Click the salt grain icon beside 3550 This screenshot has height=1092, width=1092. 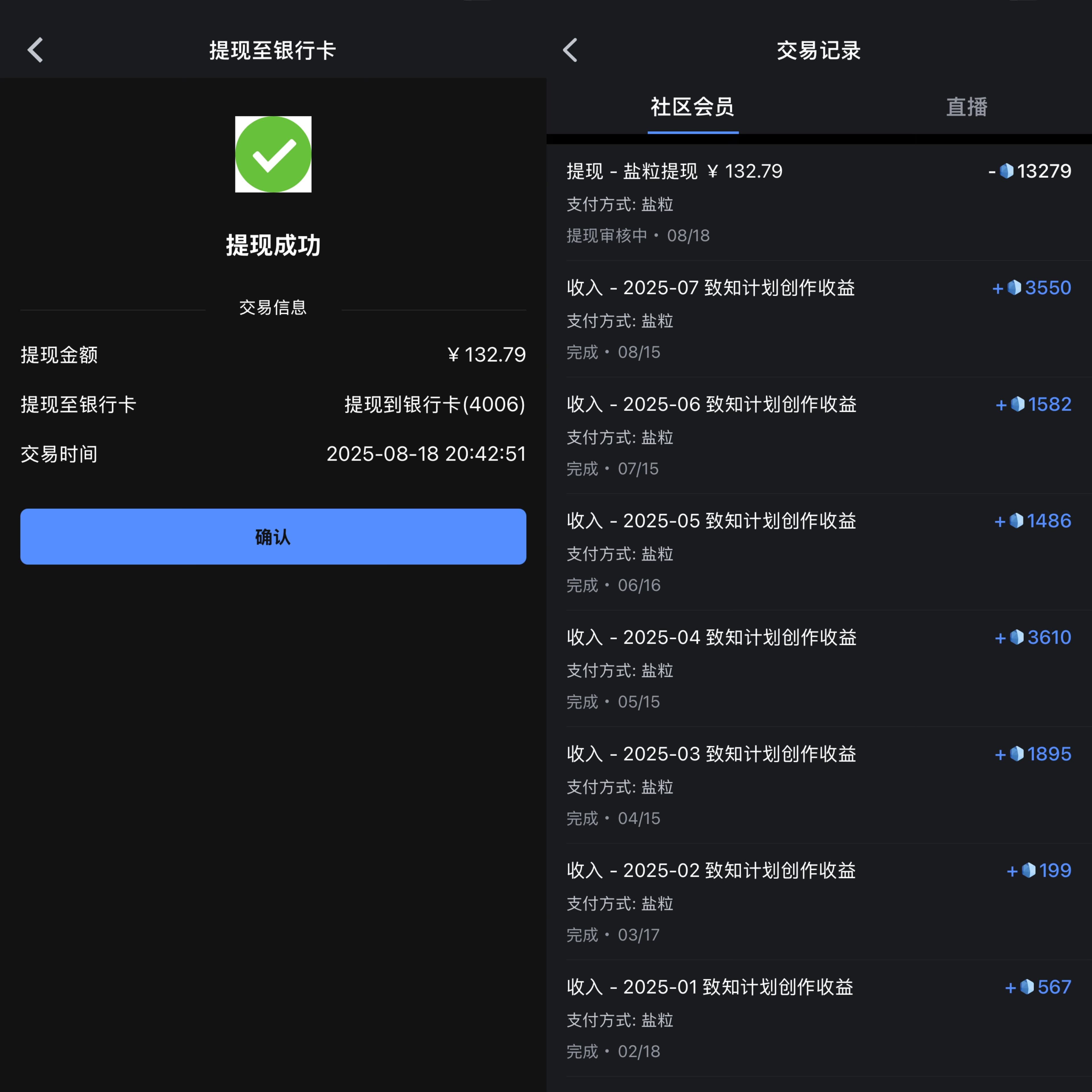[1015, 288]
